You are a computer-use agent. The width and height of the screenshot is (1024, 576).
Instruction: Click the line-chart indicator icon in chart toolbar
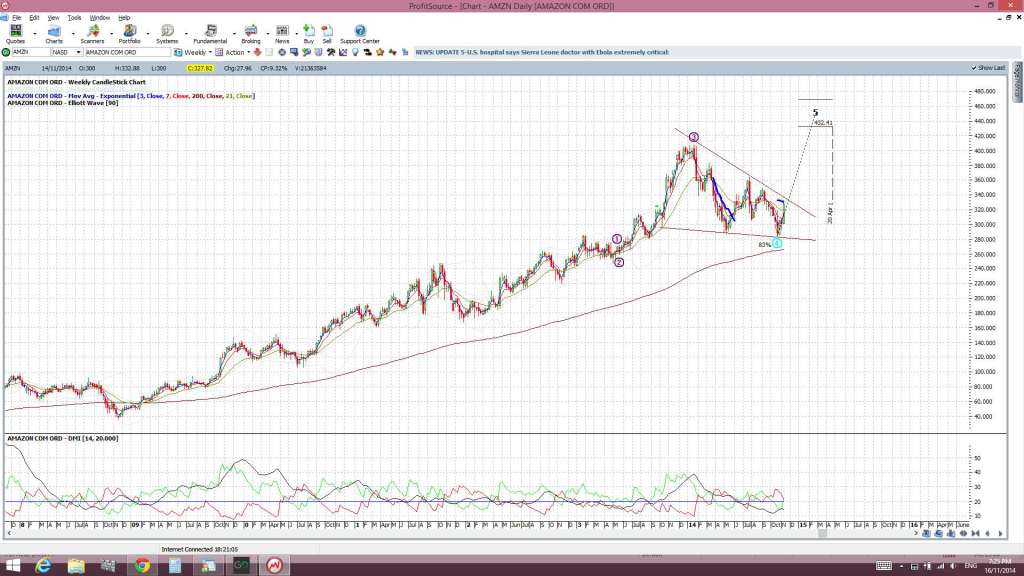(x=343, y=52)
